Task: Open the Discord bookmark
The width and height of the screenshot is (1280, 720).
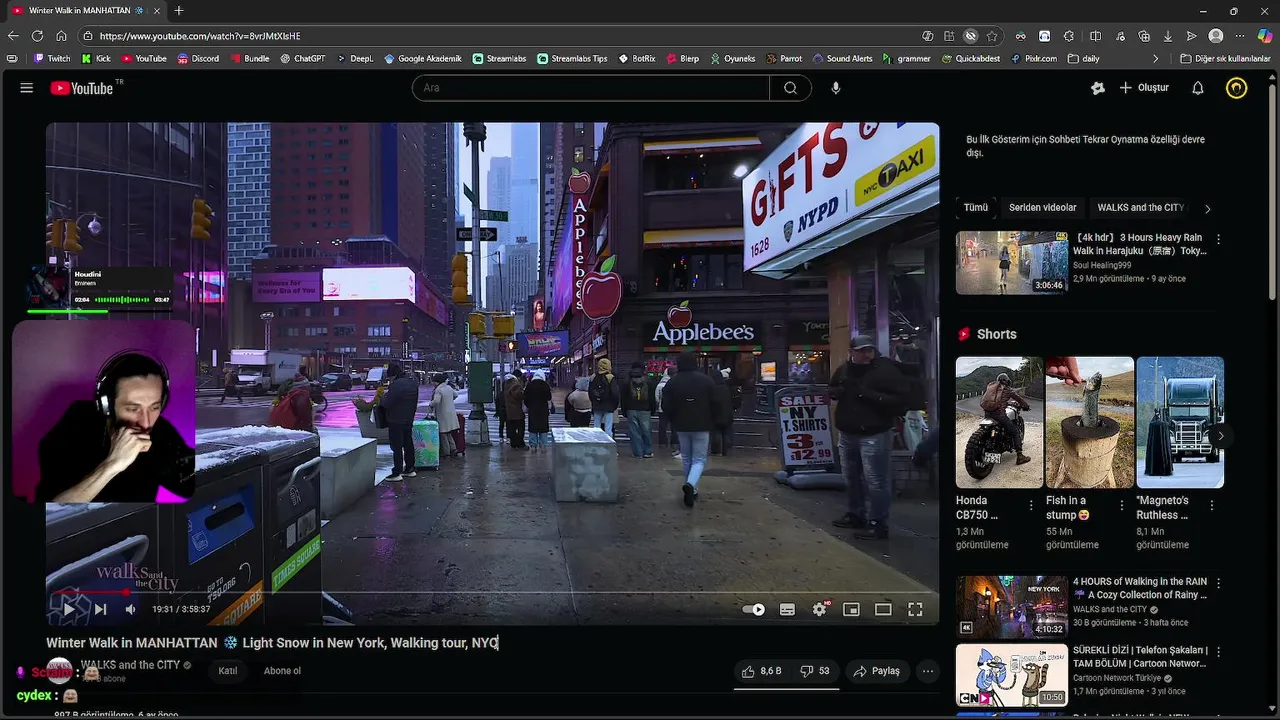Action: (198, 59)
